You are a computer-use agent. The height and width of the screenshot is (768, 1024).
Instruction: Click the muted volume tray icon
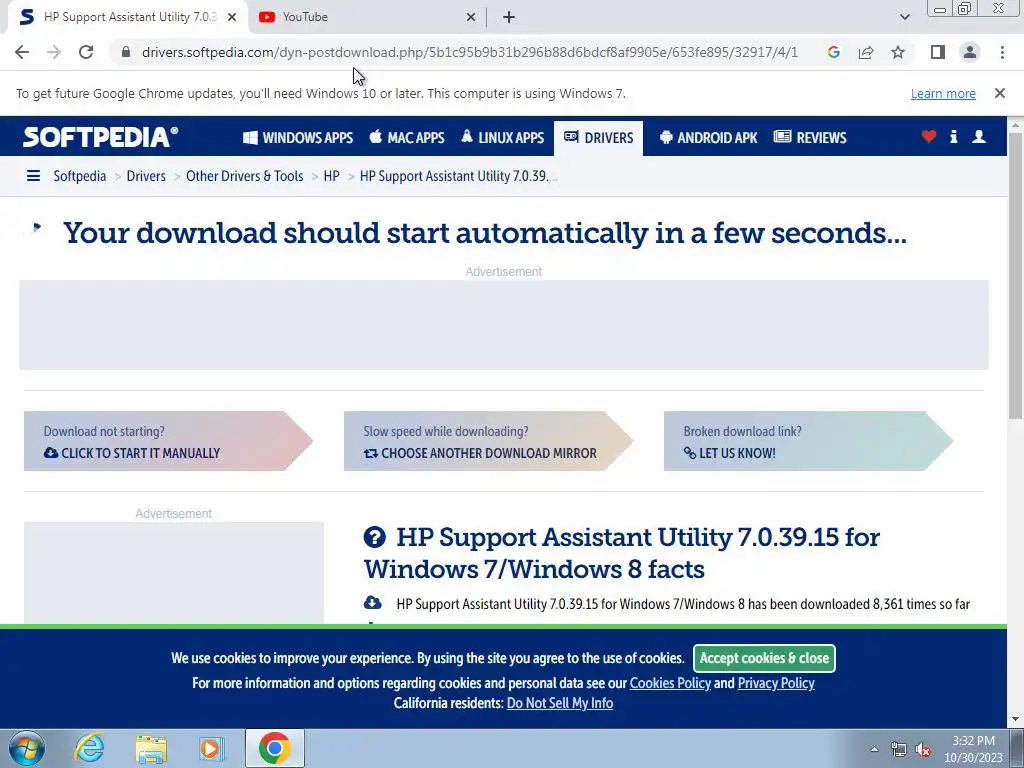click(923, 750)
